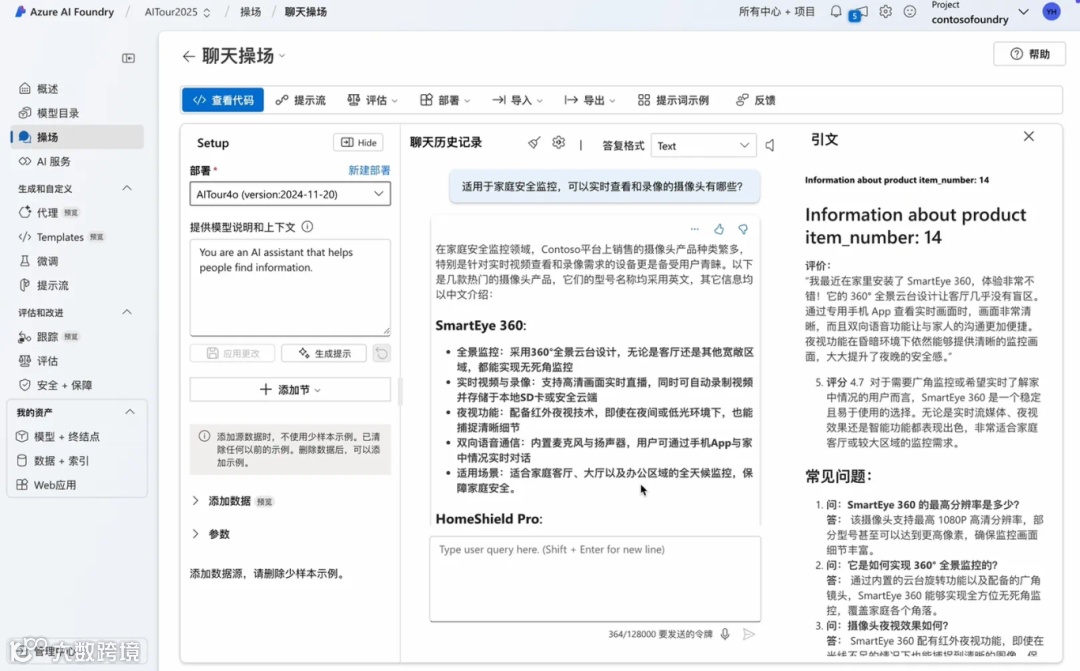Open 评估 in the sidebar
The width and height of the screenshot is (1080, 671).
77,361
